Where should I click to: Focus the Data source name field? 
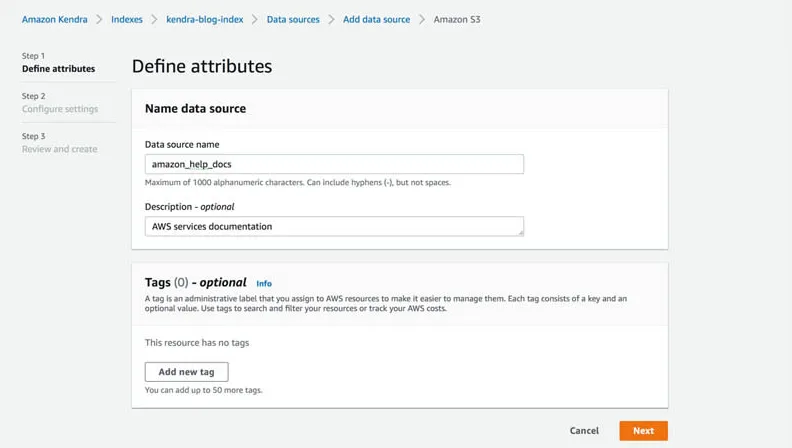pos(334,164)
